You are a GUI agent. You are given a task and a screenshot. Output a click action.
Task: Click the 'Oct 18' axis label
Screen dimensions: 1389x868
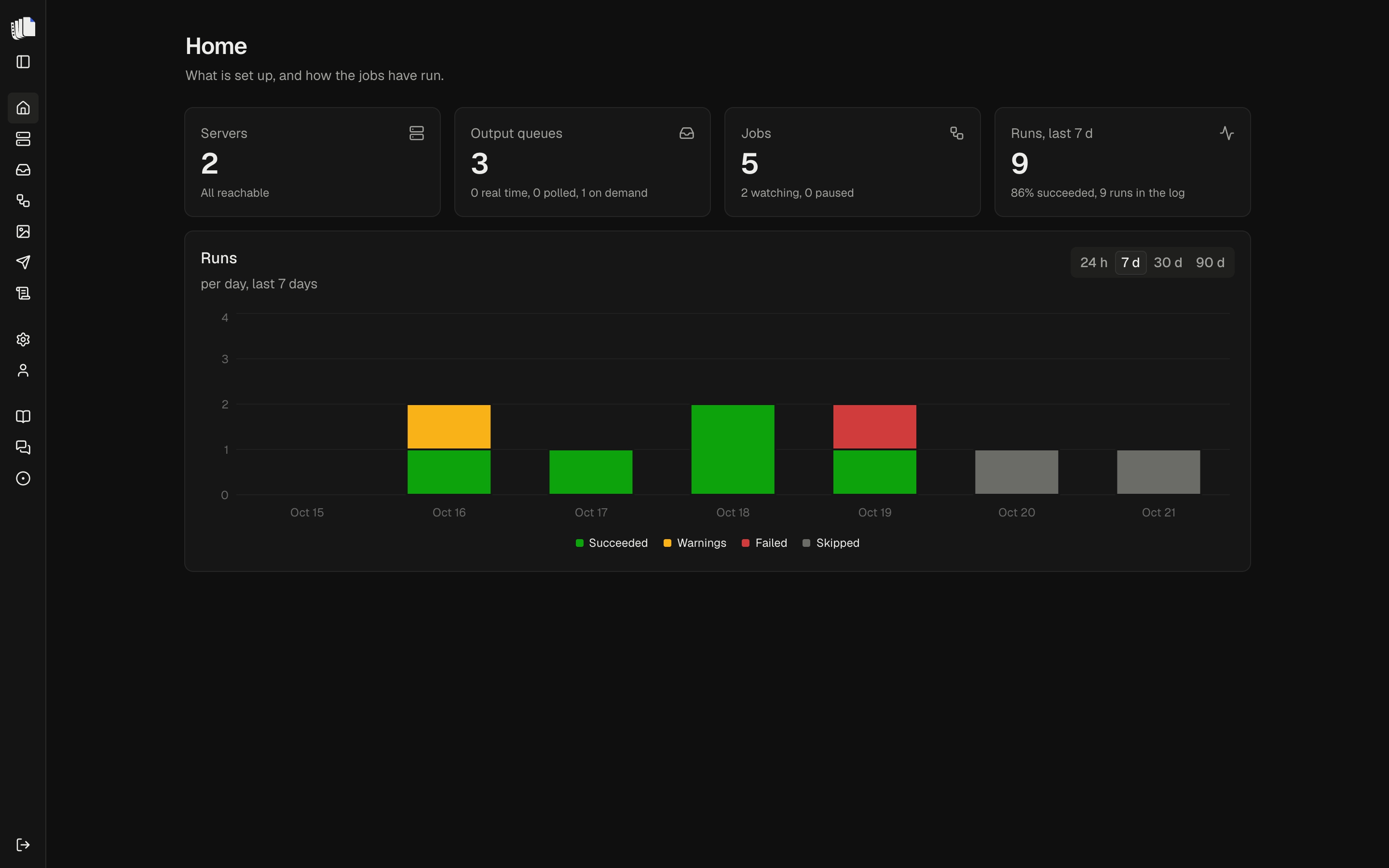[733, 513]
